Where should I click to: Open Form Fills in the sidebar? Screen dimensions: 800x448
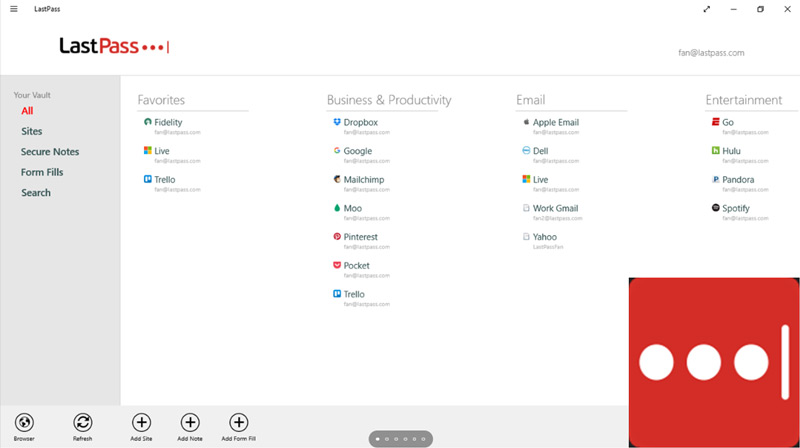(x=42, y=172)
